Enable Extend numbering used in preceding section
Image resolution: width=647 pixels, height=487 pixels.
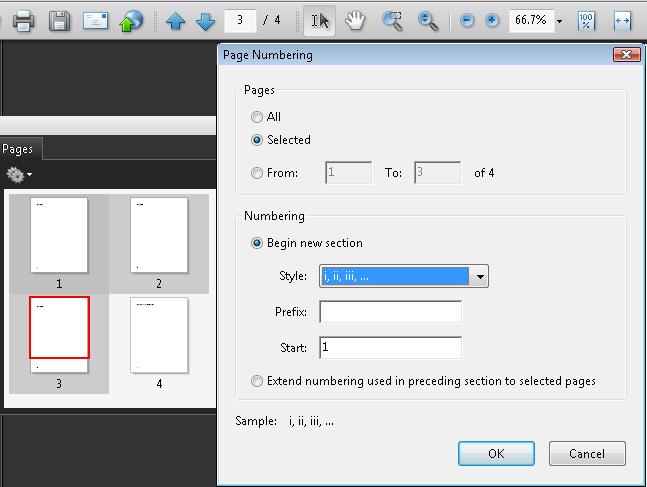point(258,381)
